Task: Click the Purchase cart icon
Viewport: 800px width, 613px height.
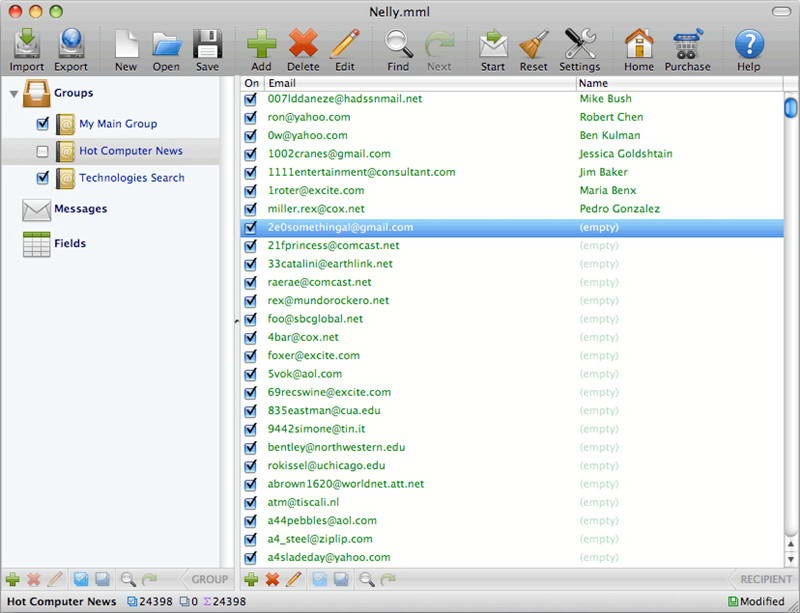Action: (x=687, y=45)
